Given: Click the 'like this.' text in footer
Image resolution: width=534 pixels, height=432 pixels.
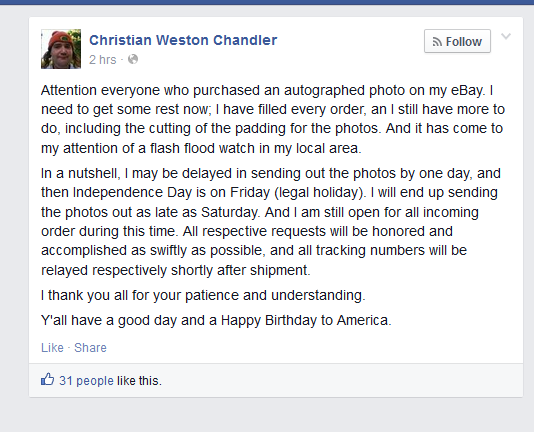Looking at the screenshot, I should [x=139, y=381].
